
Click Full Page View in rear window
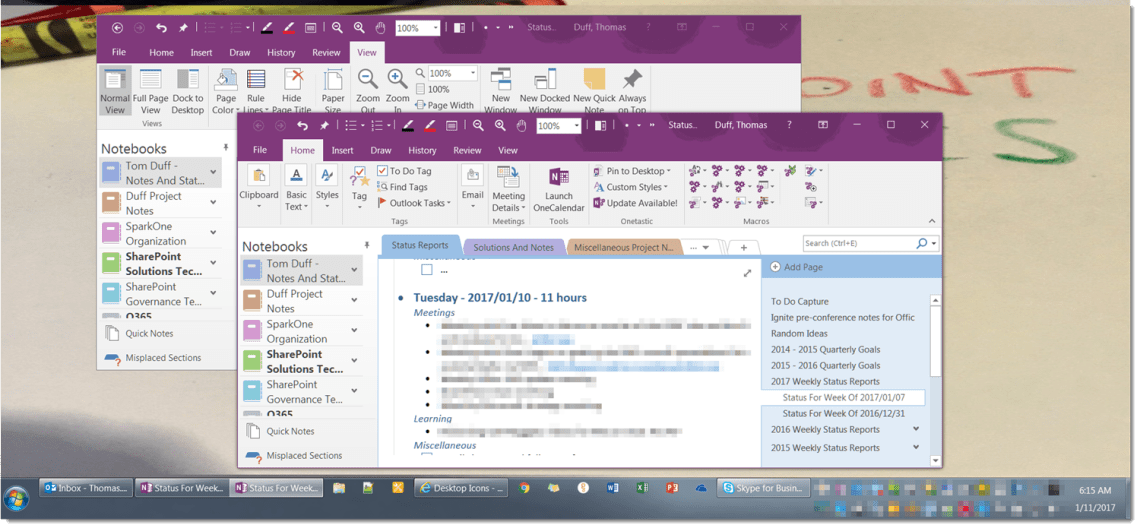[150, 92]
